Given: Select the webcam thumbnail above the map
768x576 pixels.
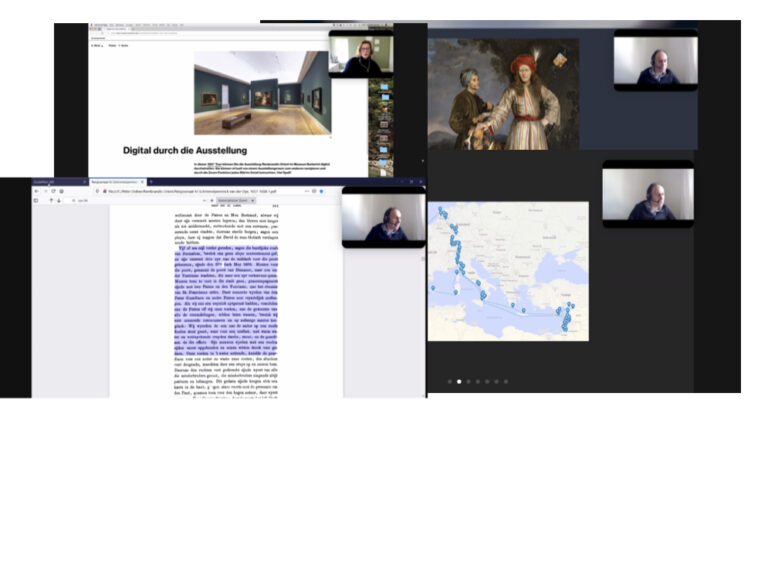Looking at the screenshot, I should click(648, 194).
